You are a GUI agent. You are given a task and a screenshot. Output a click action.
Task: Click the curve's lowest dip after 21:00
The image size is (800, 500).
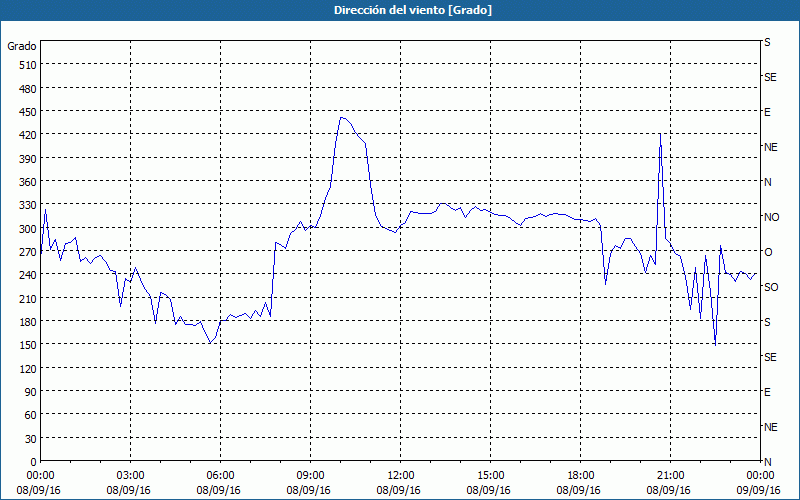click(x=715, y=344)
